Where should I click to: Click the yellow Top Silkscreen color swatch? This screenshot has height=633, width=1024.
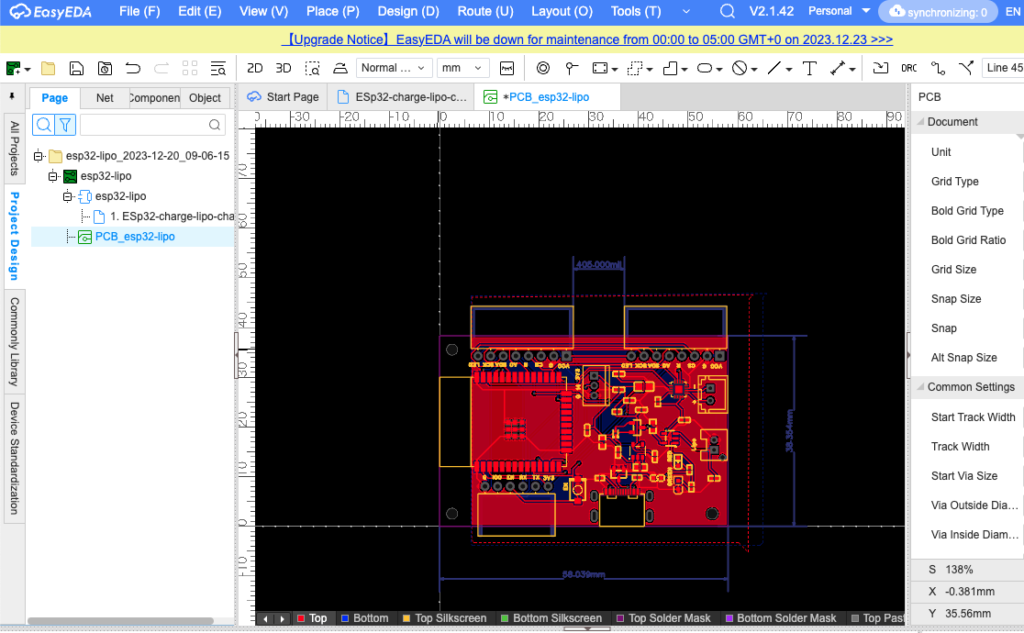tap(406, 618)
